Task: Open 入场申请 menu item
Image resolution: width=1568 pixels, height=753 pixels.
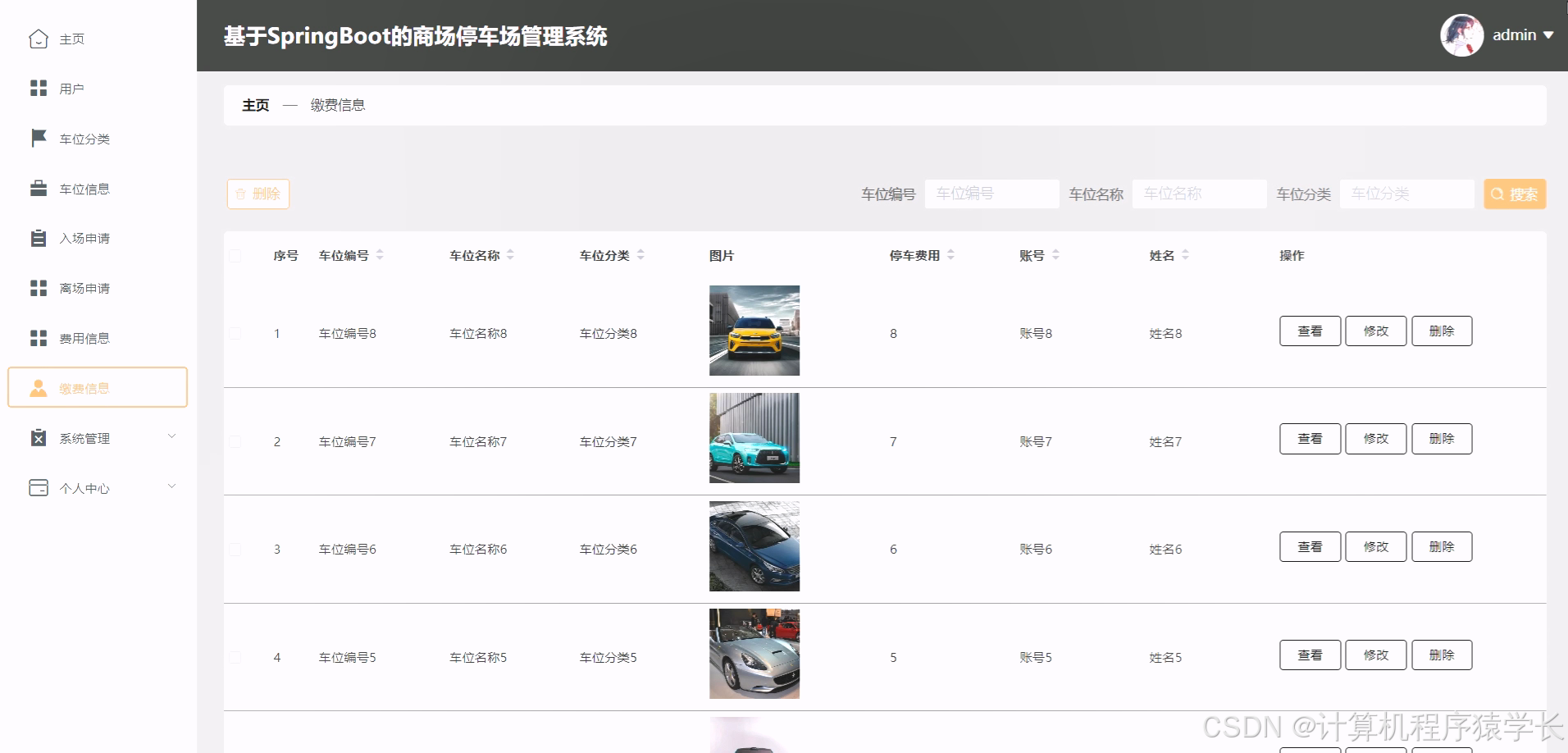Action: 84,239
